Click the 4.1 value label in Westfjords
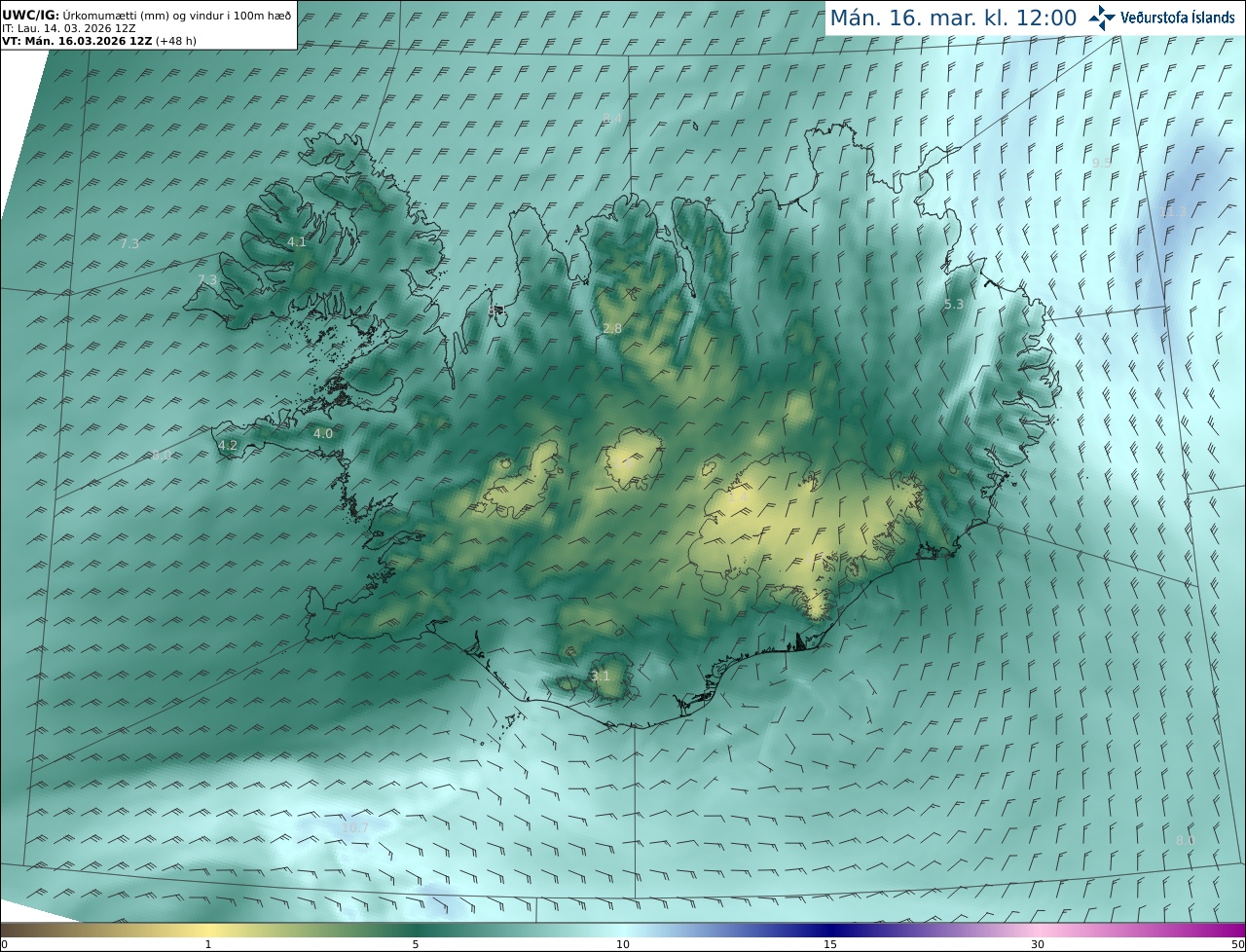Screen dimensions: 1246x952 pos(297,241)
